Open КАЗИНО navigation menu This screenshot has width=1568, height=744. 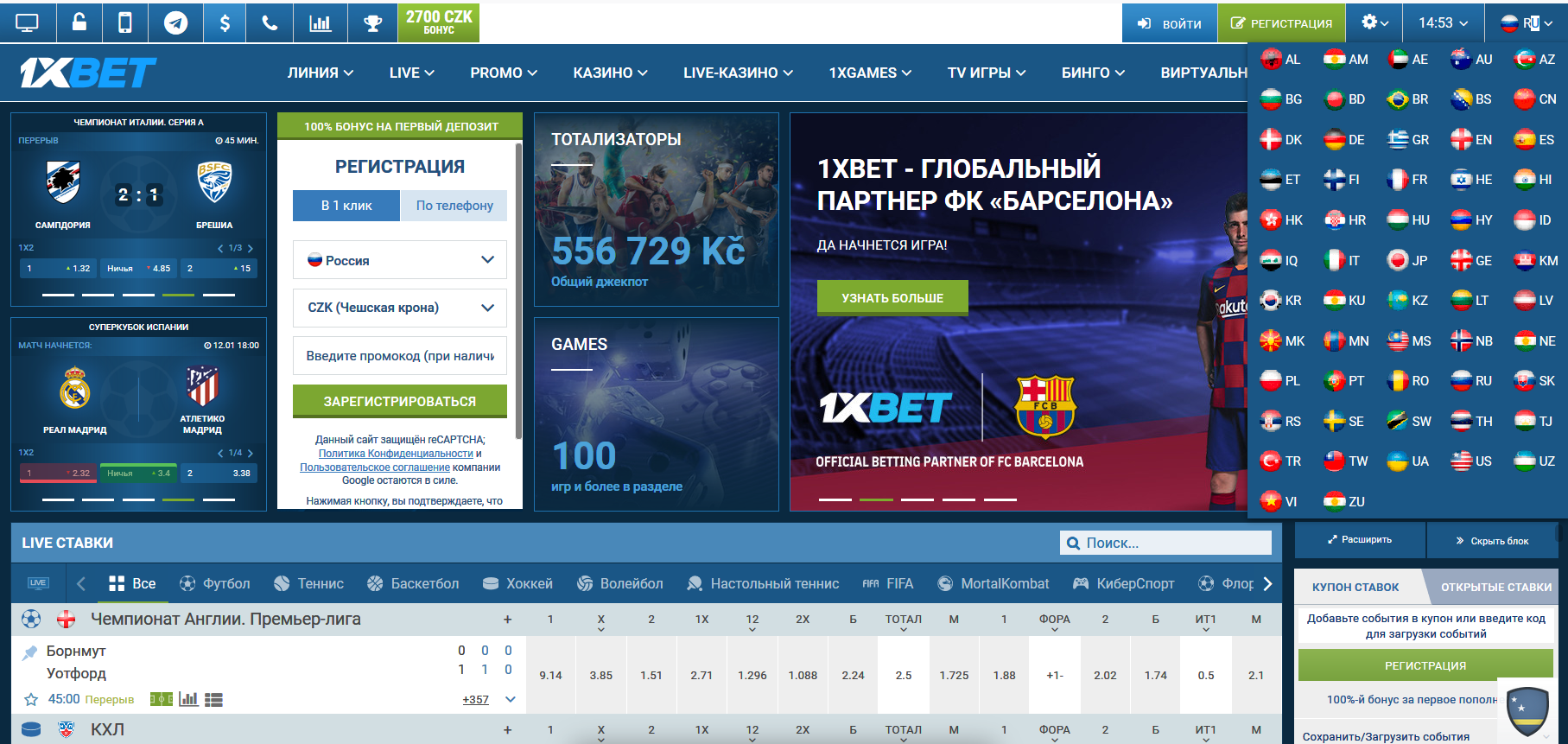[x=611, y=73]
